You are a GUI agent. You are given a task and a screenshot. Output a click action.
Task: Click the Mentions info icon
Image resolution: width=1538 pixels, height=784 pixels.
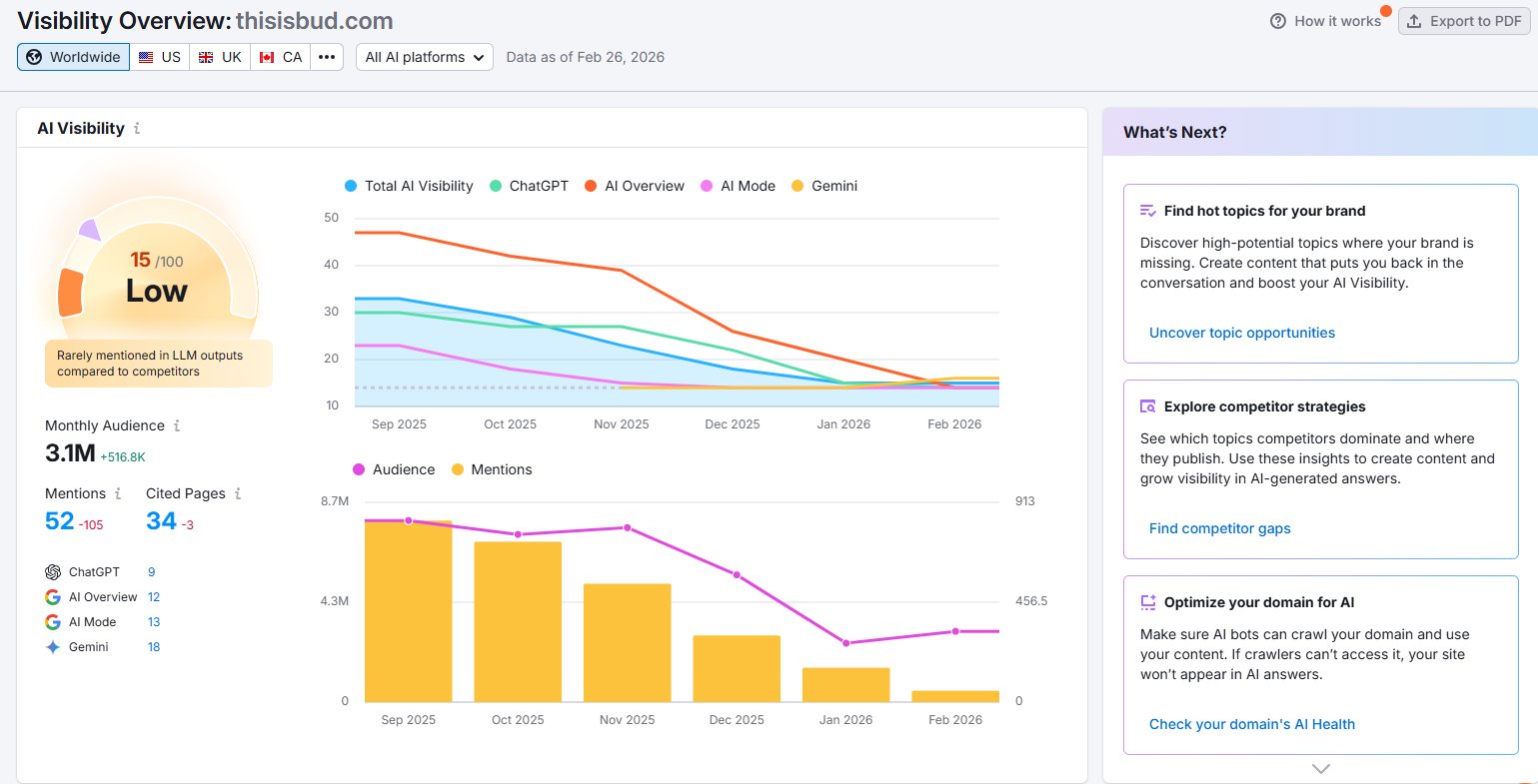(x=118, y=493)
